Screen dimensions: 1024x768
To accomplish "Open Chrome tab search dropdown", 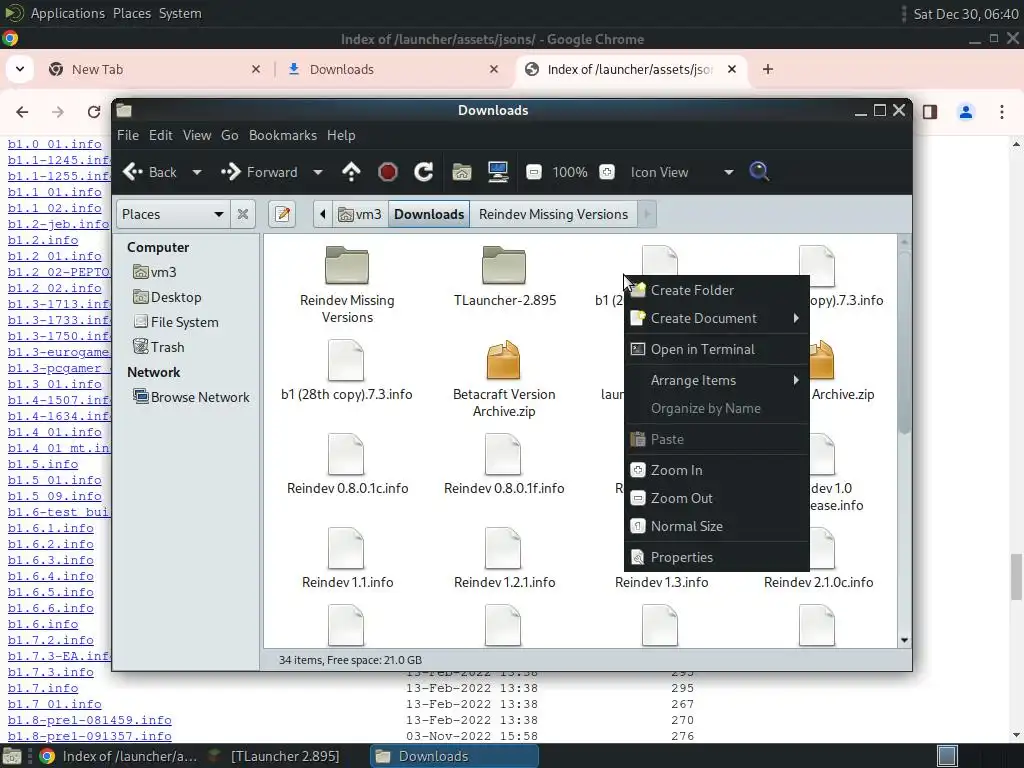I will tap(20, 69).
